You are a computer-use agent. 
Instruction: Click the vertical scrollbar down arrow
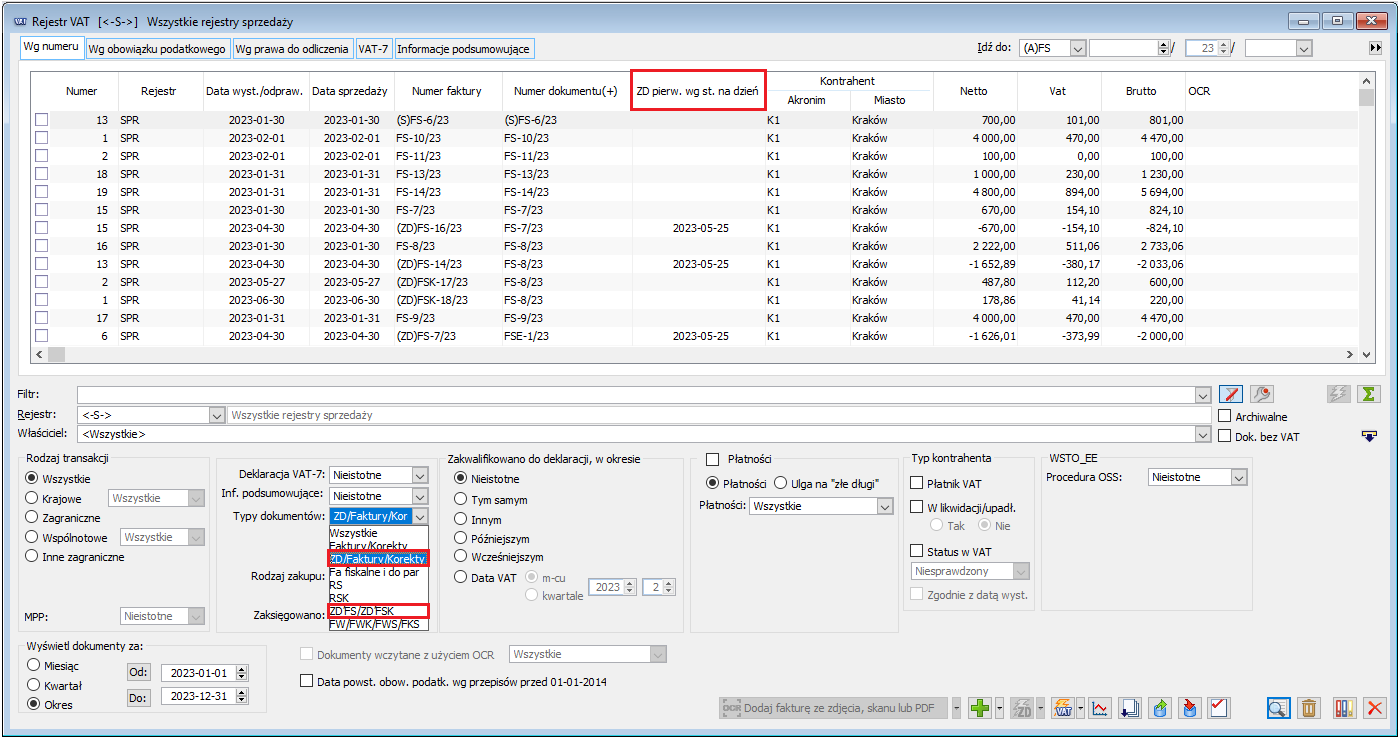(x=1367, y=354)
